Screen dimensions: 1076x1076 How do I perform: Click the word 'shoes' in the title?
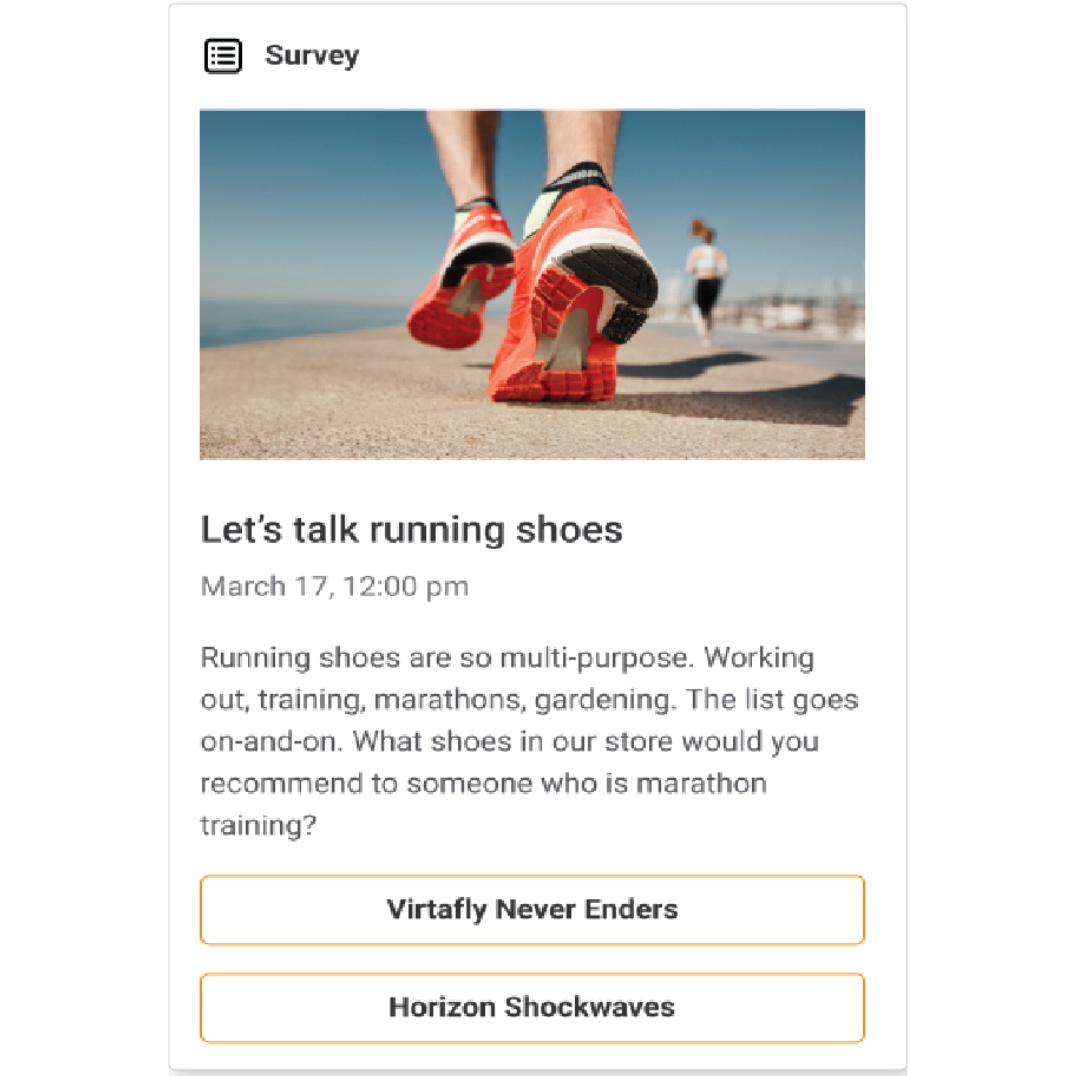(569, 530)
